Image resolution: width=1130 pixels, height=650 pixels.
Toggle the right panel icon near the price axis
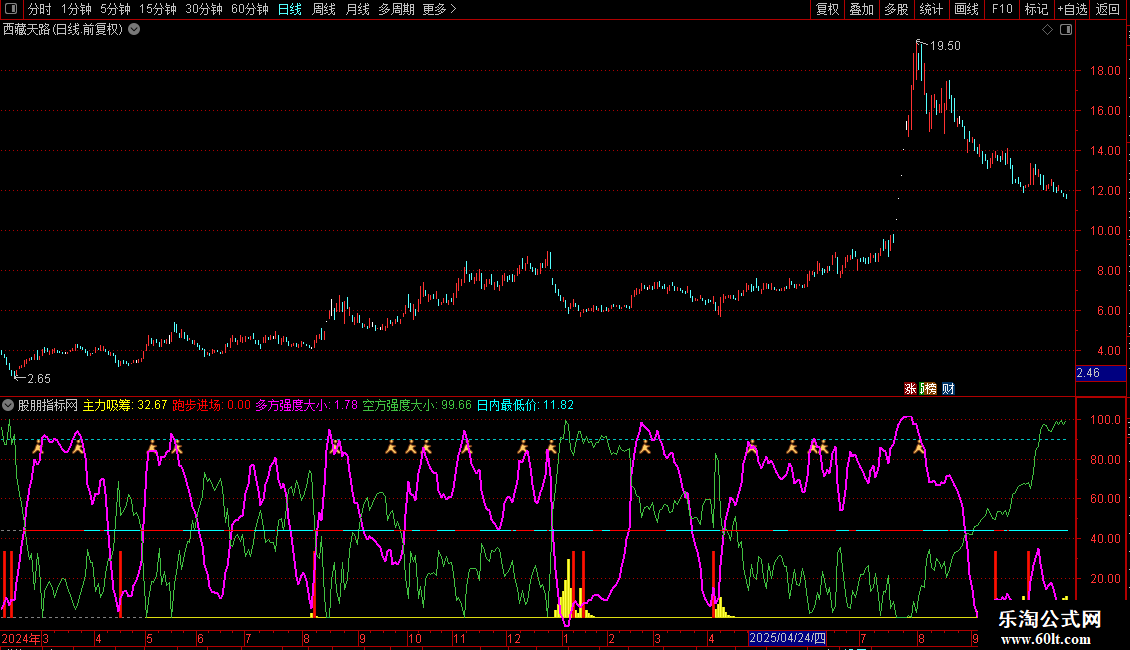[1065, 30]
